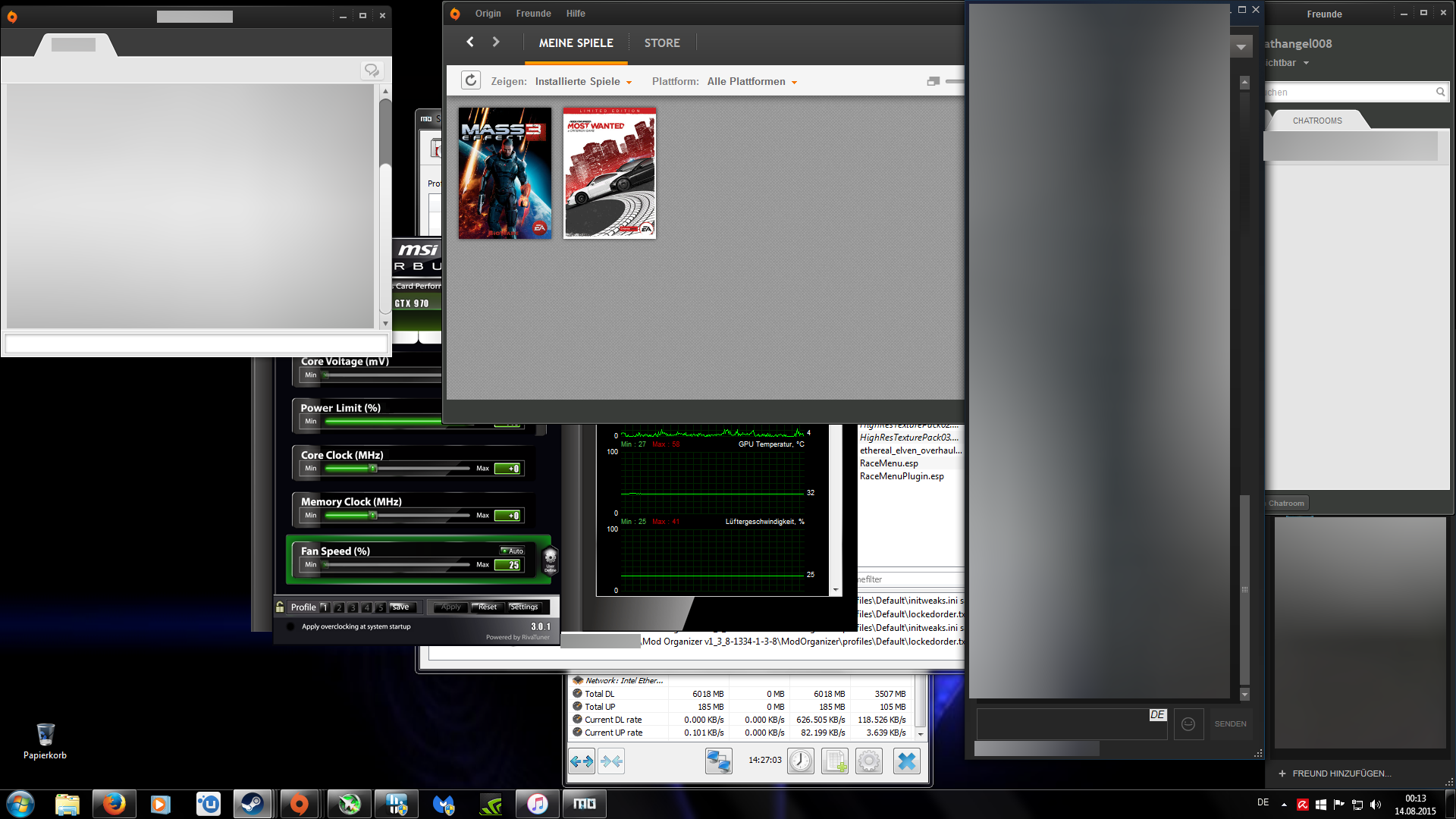Image resolution: width=1456 pixels, height=819 pixels.
Task: Click the emoticon icon beside Senden
Action: pos(1188,724)
